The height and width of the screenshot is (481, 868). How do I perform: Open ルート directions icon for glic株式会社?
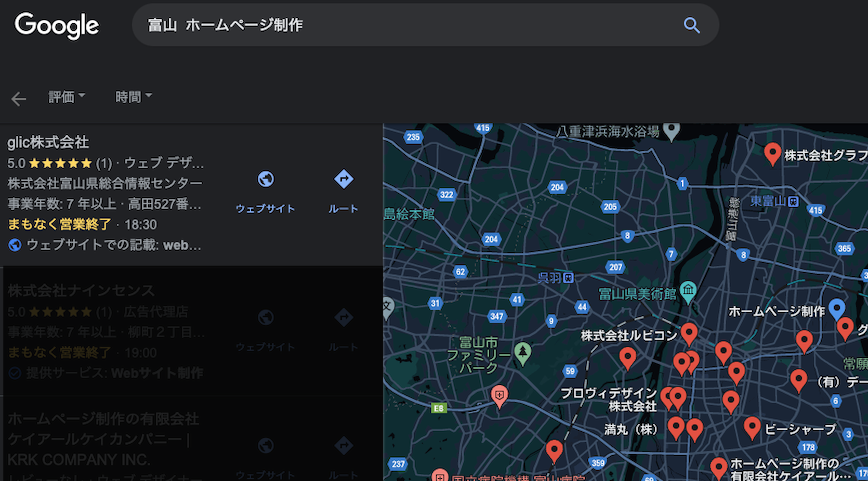[343, 179]
